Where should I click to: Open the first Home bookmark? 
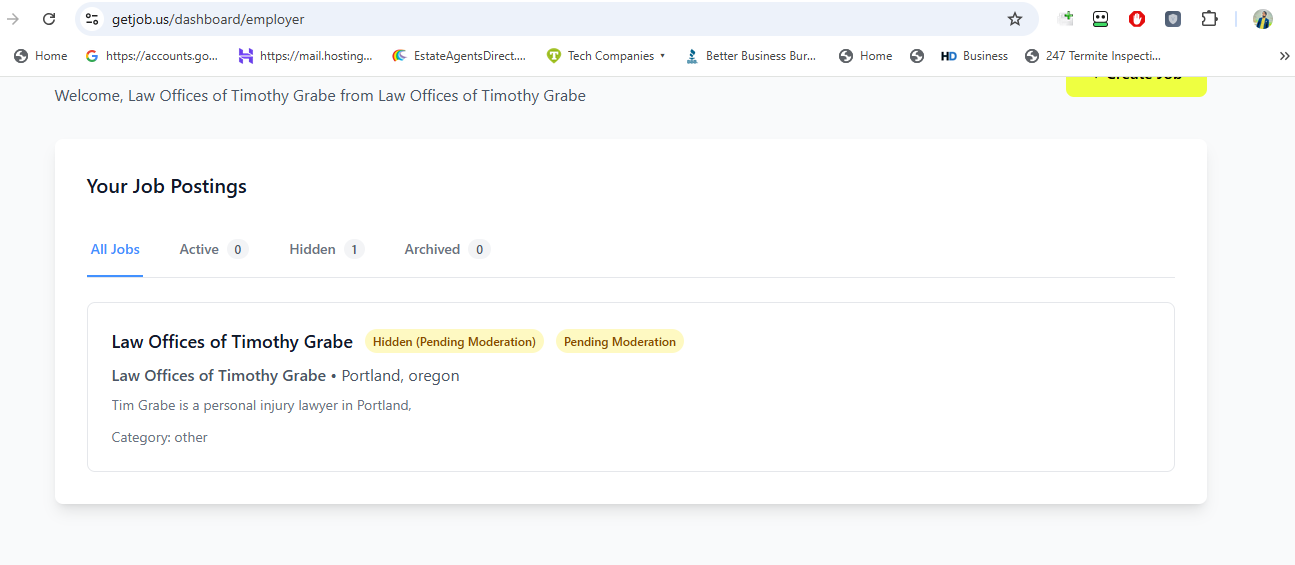[x=41, y=56]
